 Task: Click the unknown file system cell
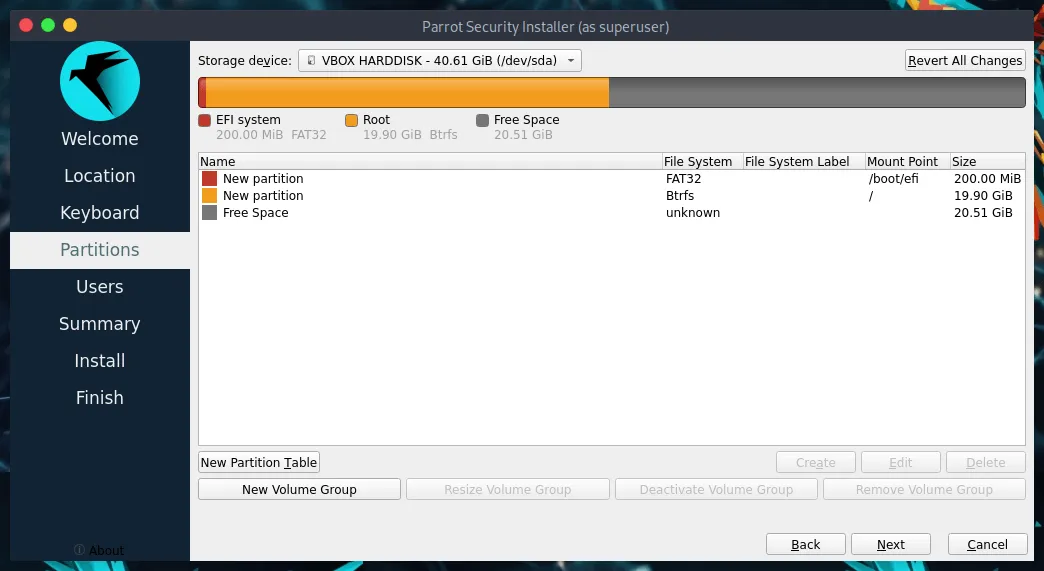click(x=693, y=213)
